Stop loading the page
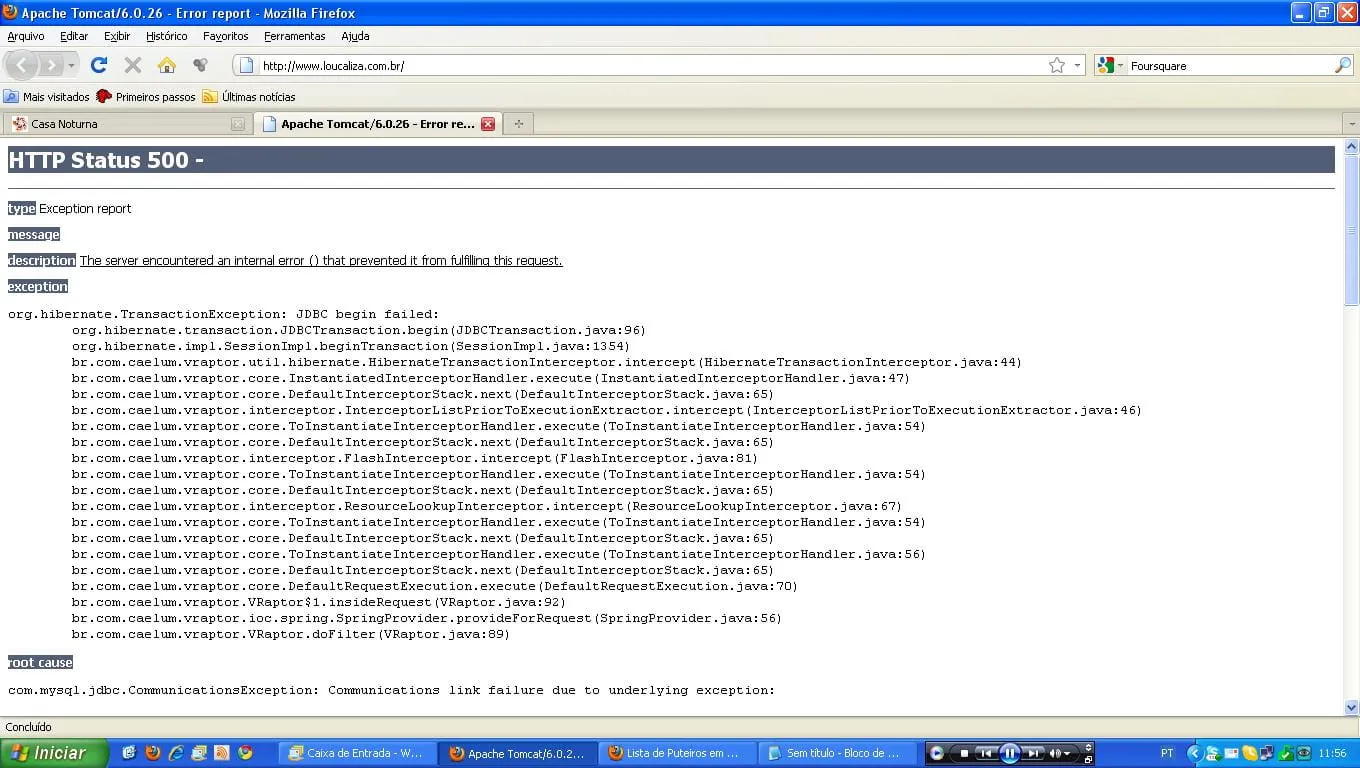This screenshot has width=1360, height=768. tap(132, 65)
